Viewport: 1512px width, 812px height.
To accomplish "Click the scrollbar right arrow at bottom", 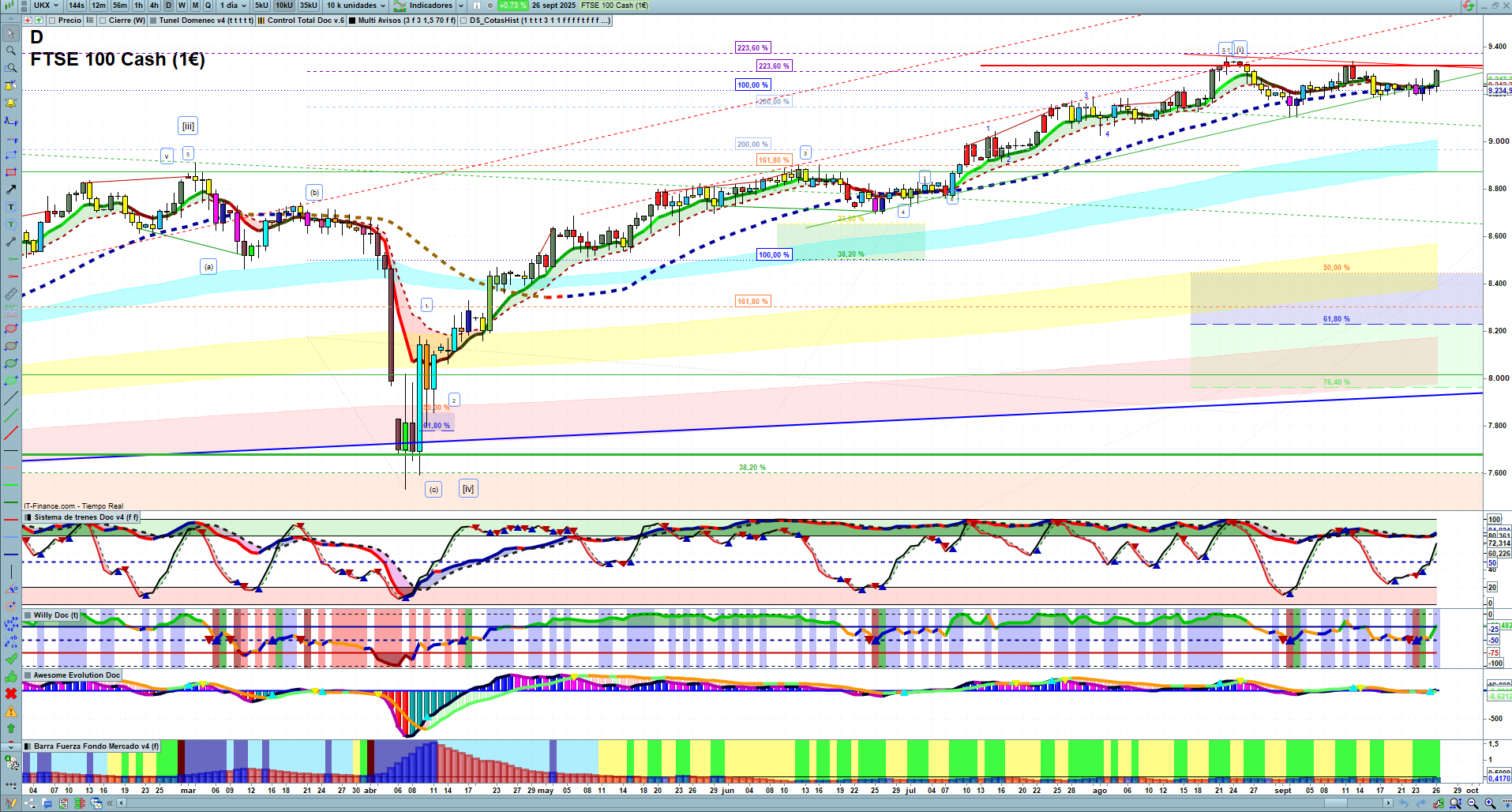I will coord(1389,803).
